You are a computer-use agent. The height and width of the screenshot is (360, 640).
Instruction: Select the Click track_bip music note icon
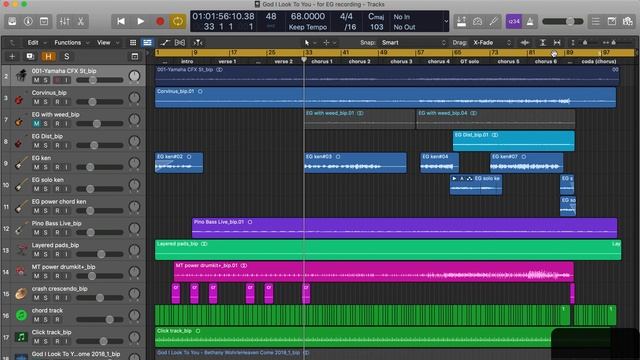tap(21, 337)
